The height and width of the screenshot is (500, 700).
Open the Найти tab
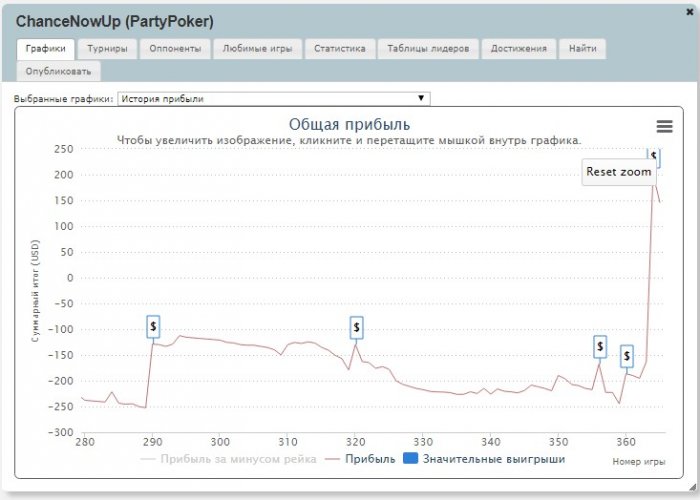pos(583,49)
